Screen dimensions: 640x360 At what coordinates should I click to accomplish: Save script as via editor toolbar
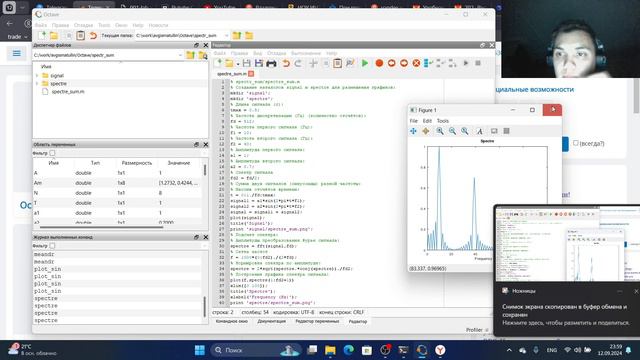[258, 63]
